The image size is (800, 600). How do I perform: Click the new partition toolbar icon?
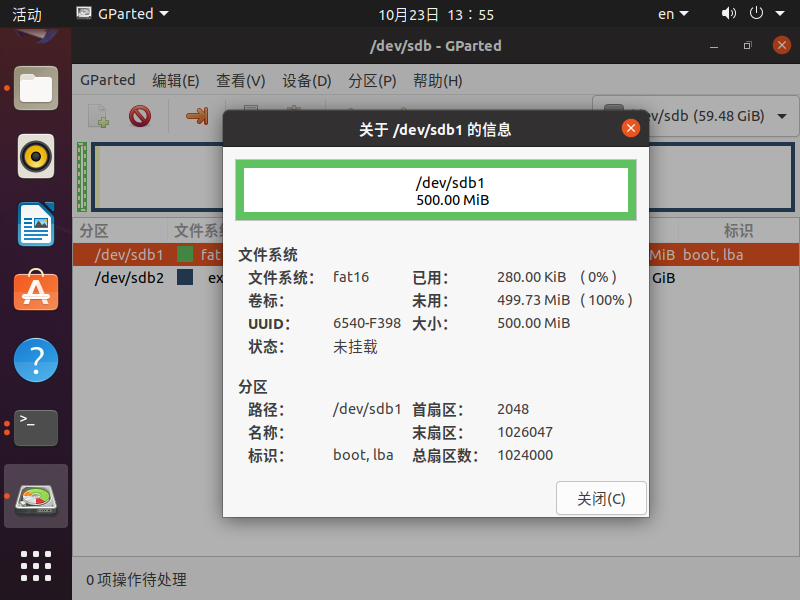[98, 117]
